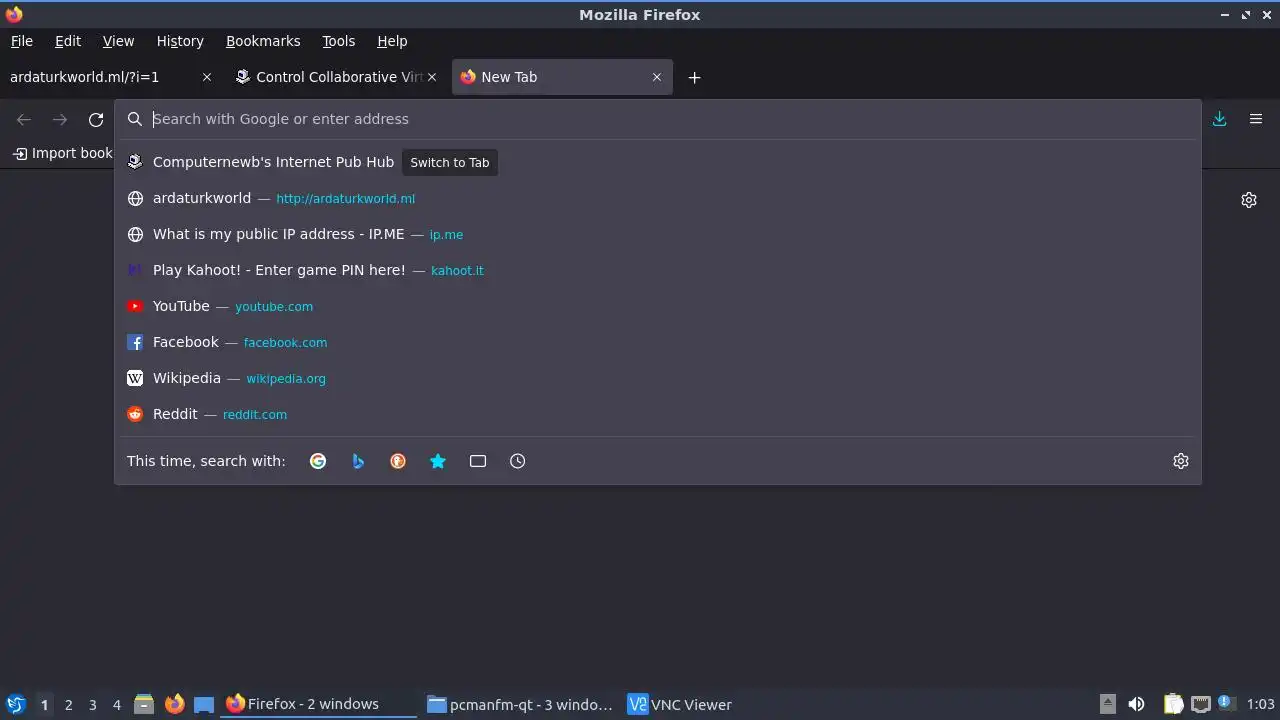Open the File menu
Viewport: 1280px width, 720px height.
(21, 41)
